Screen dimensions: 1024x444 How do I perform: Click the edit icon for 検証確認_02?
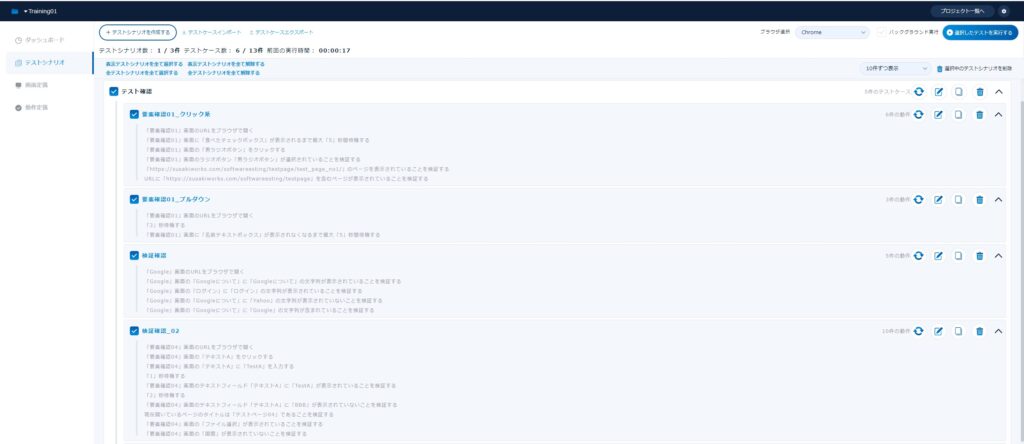938,332
